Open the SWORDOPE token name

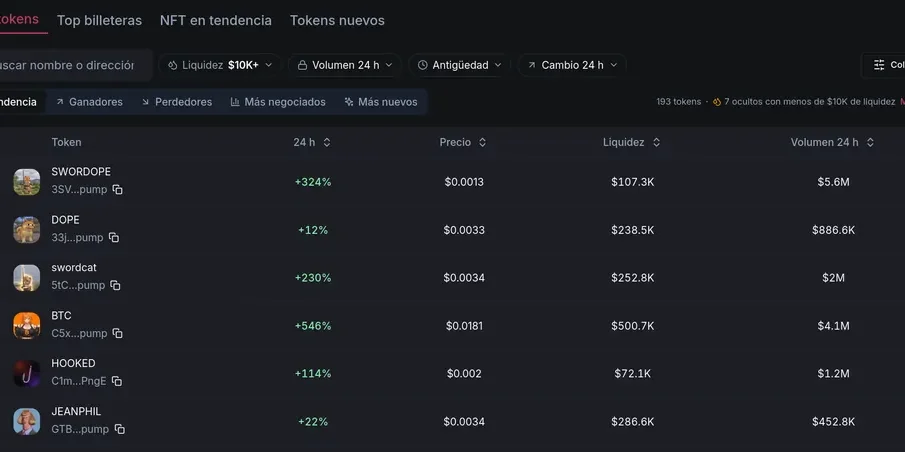pos(81,171)
